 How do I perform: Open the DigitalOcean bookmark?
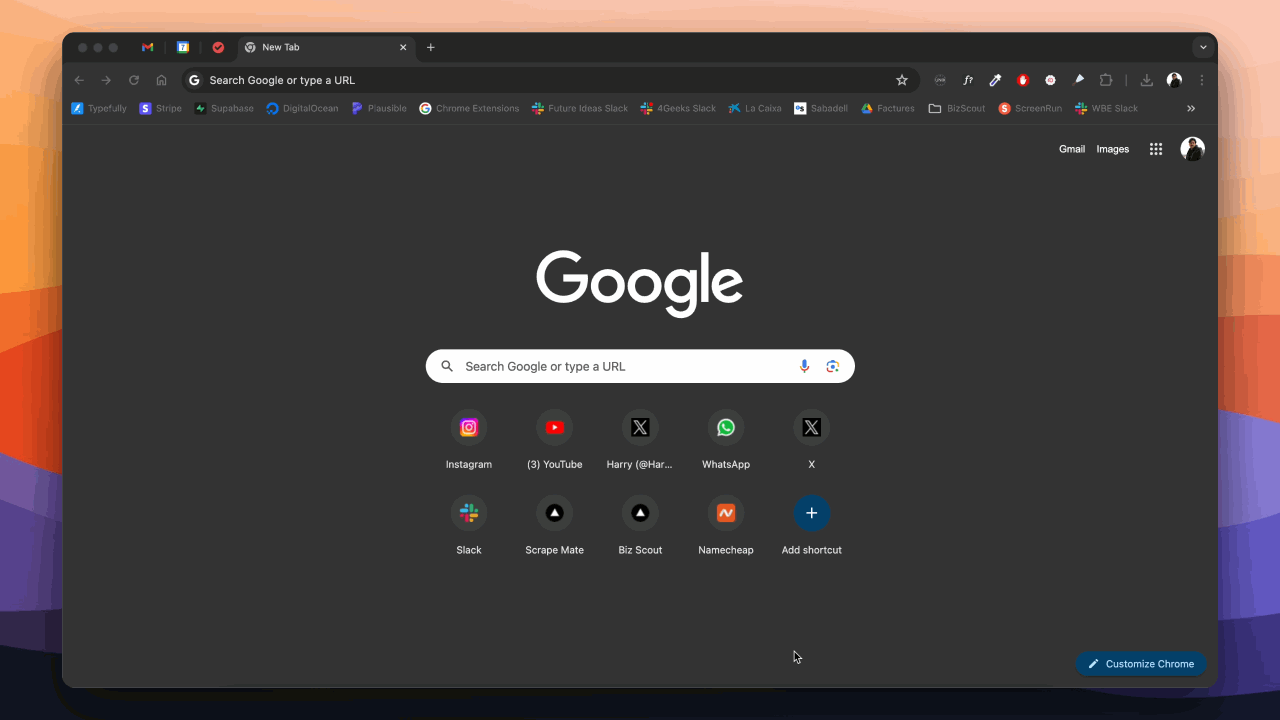(x=302, y=108)
